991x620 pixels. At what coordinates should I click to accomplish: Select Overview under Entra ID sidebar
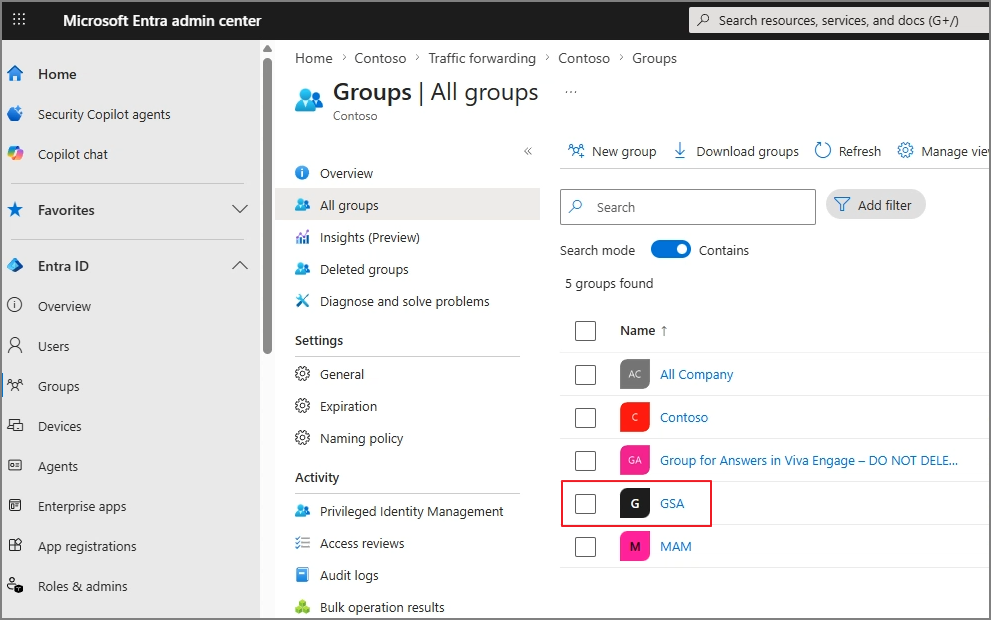point(64,306)
